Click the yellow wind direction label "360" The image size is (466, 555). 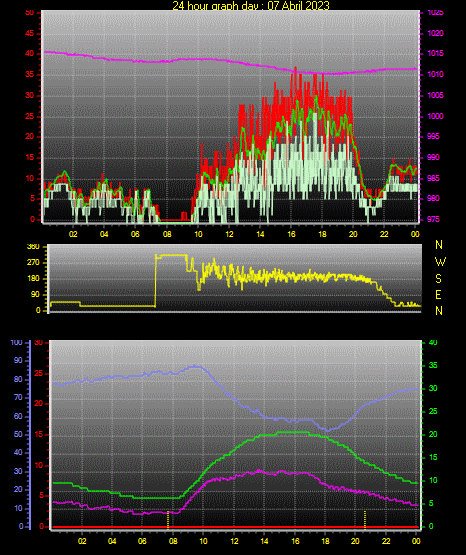pyautogui.click(x=33, y=247)
